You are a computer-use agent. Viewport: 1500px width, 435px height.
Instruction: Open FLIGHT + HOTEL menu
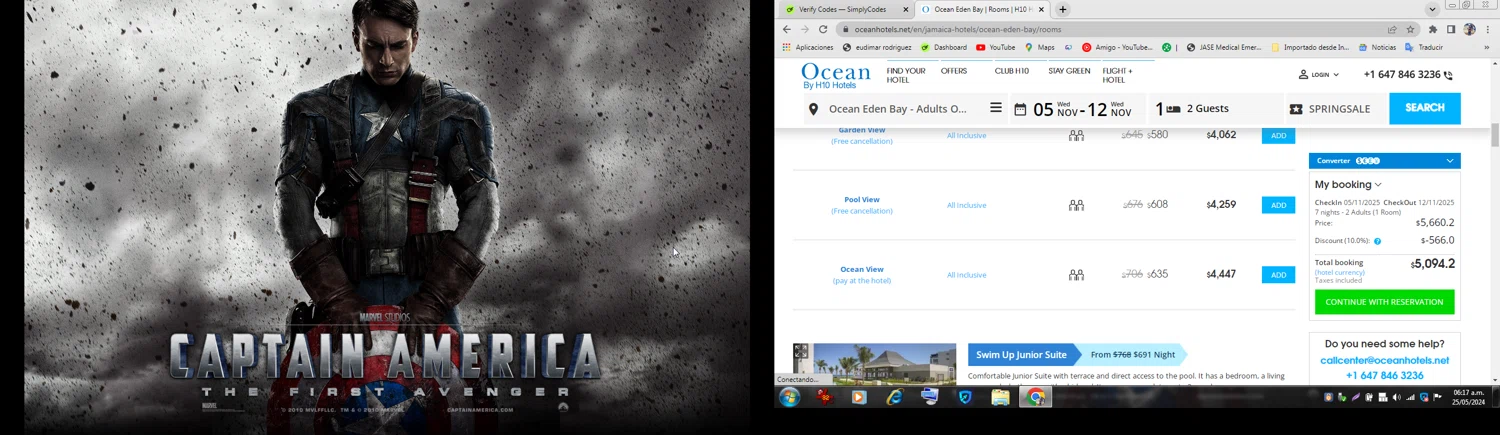pyautogui.click(x=1118, y=75)
